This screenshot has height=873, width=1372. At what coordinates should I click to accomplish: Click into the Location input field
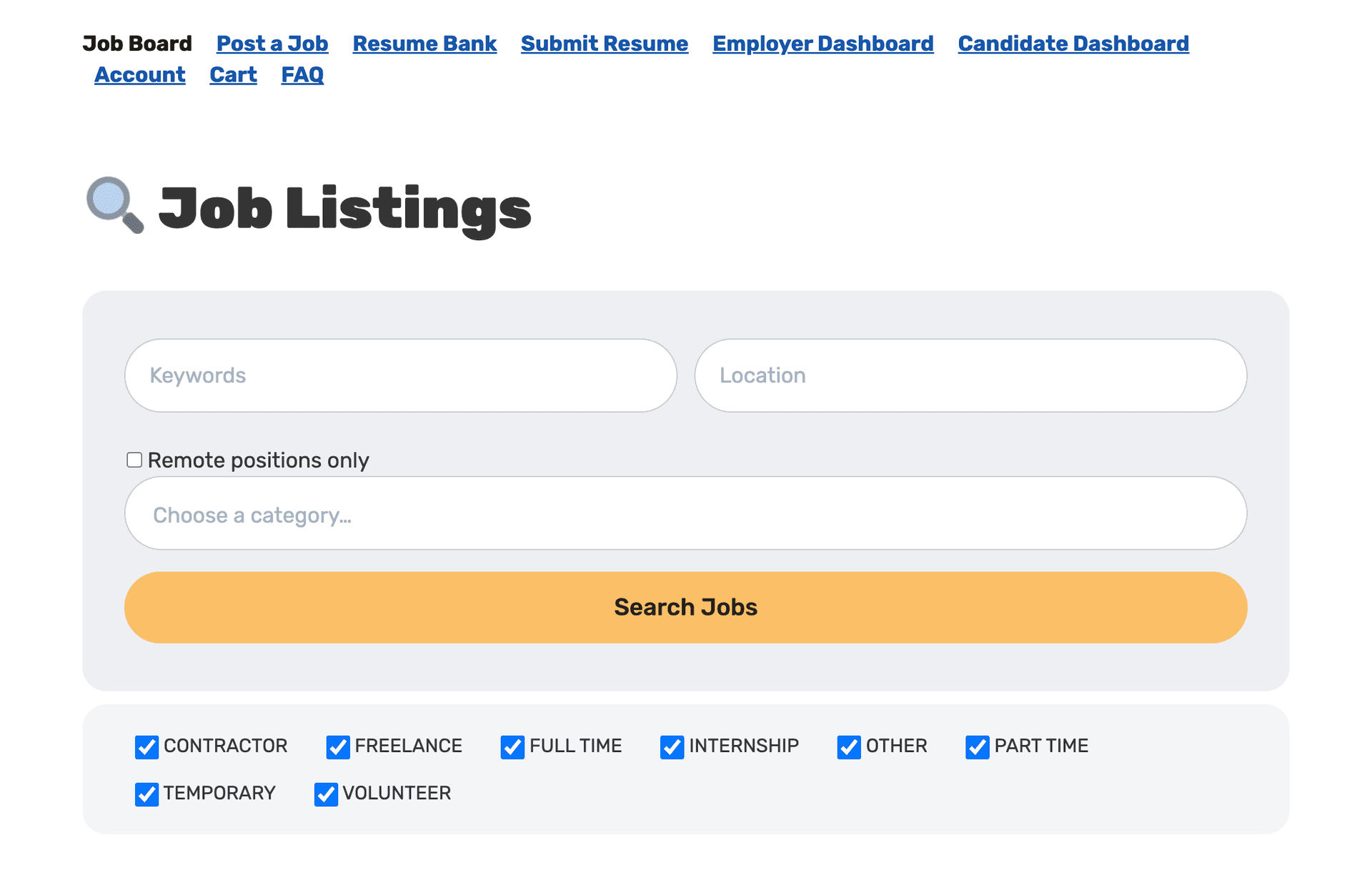coord(970,375)
